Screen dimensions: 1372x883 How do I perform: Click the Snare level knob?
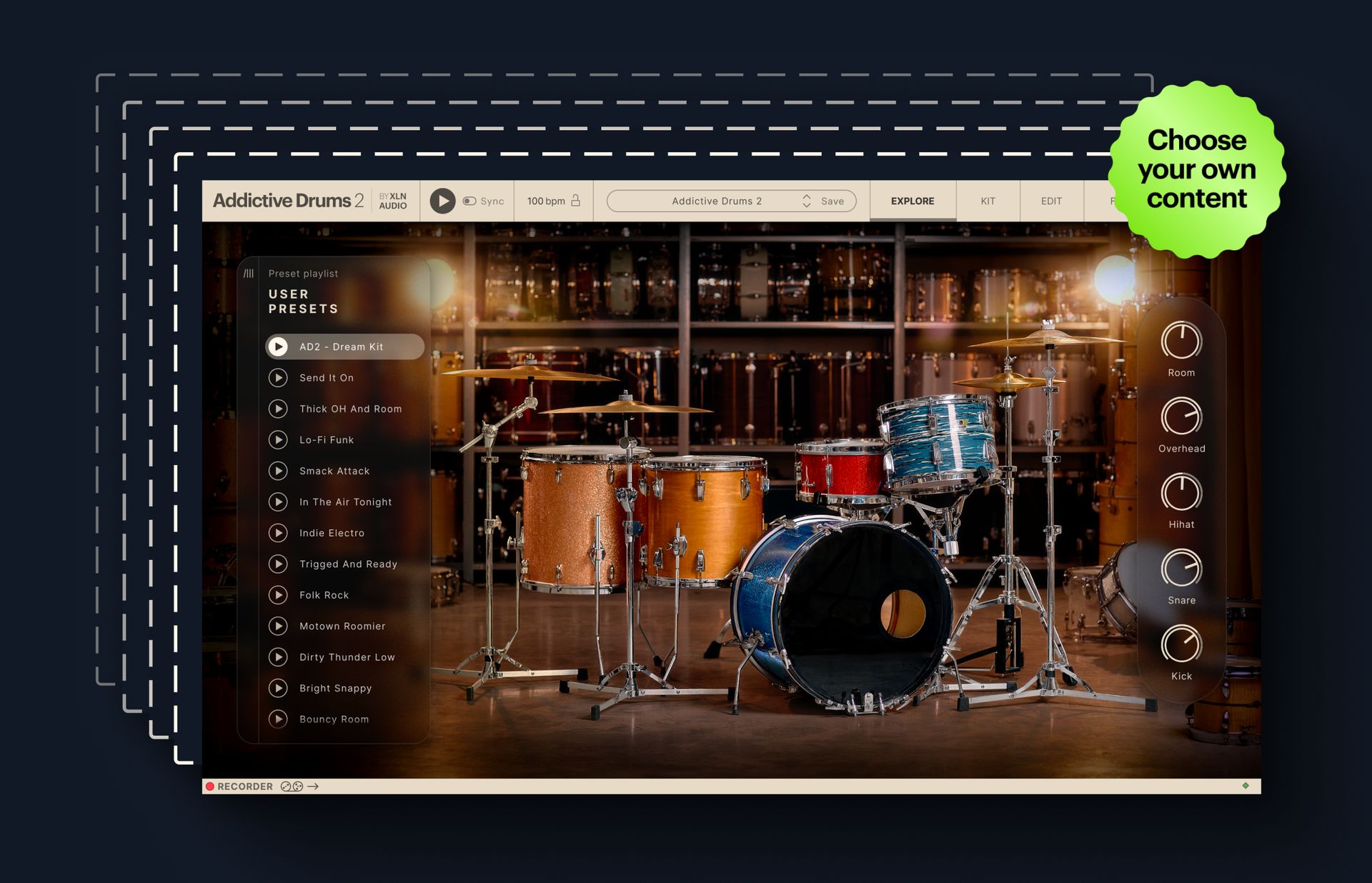pyautogui.click(x=1181, y=568)
